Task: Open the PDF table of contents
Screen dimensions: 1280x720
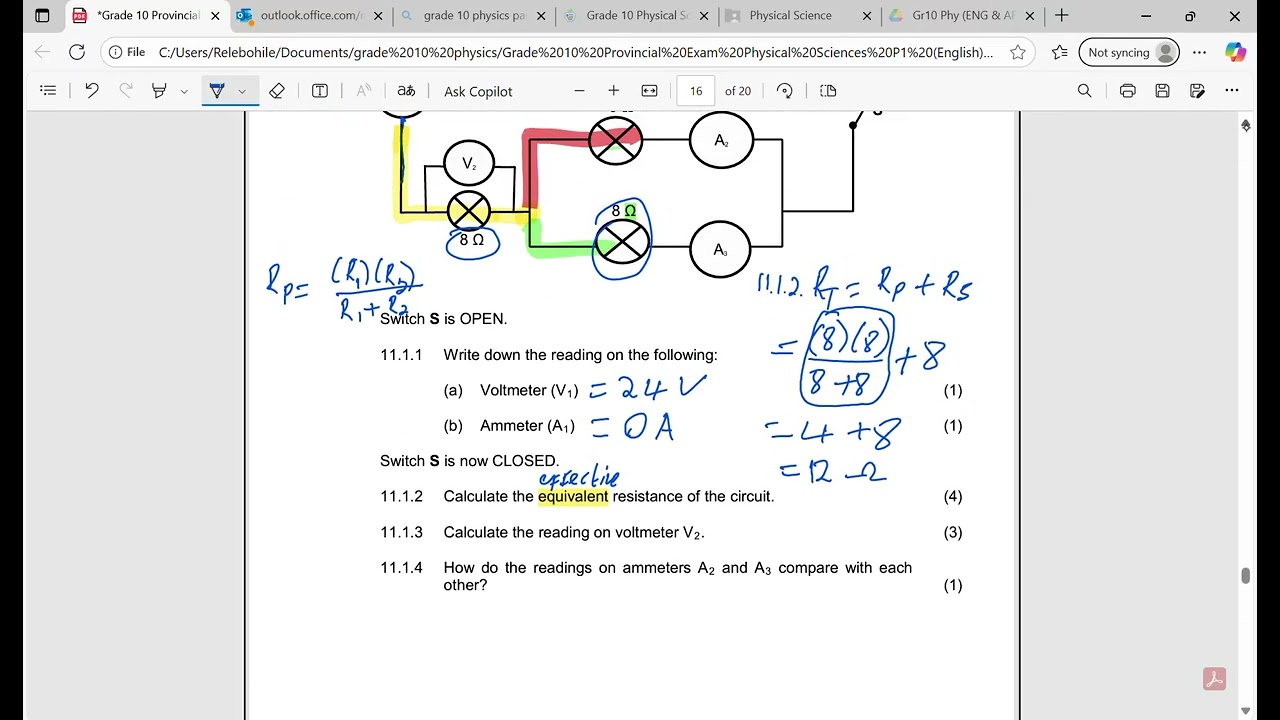Action: (x=48, y=91)
